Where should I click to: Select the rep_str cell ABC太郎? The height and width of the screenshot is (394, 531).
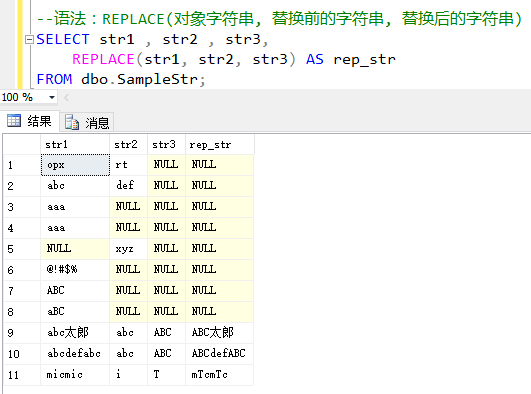pos(220,333)
